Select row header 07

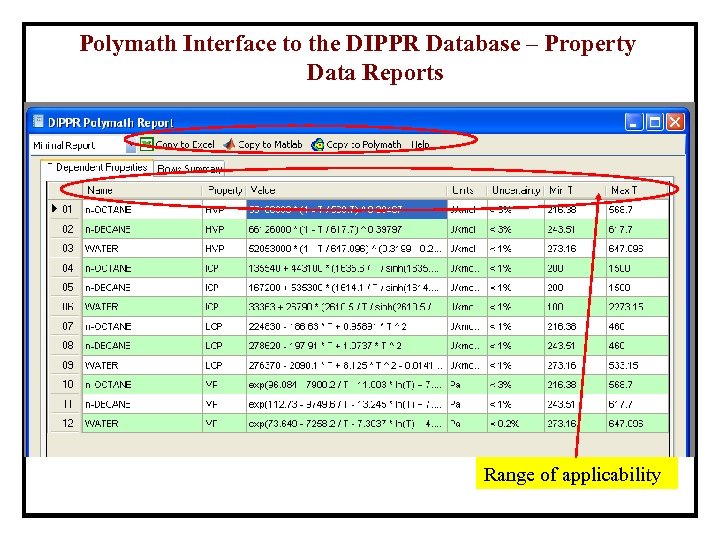[65, 326]
